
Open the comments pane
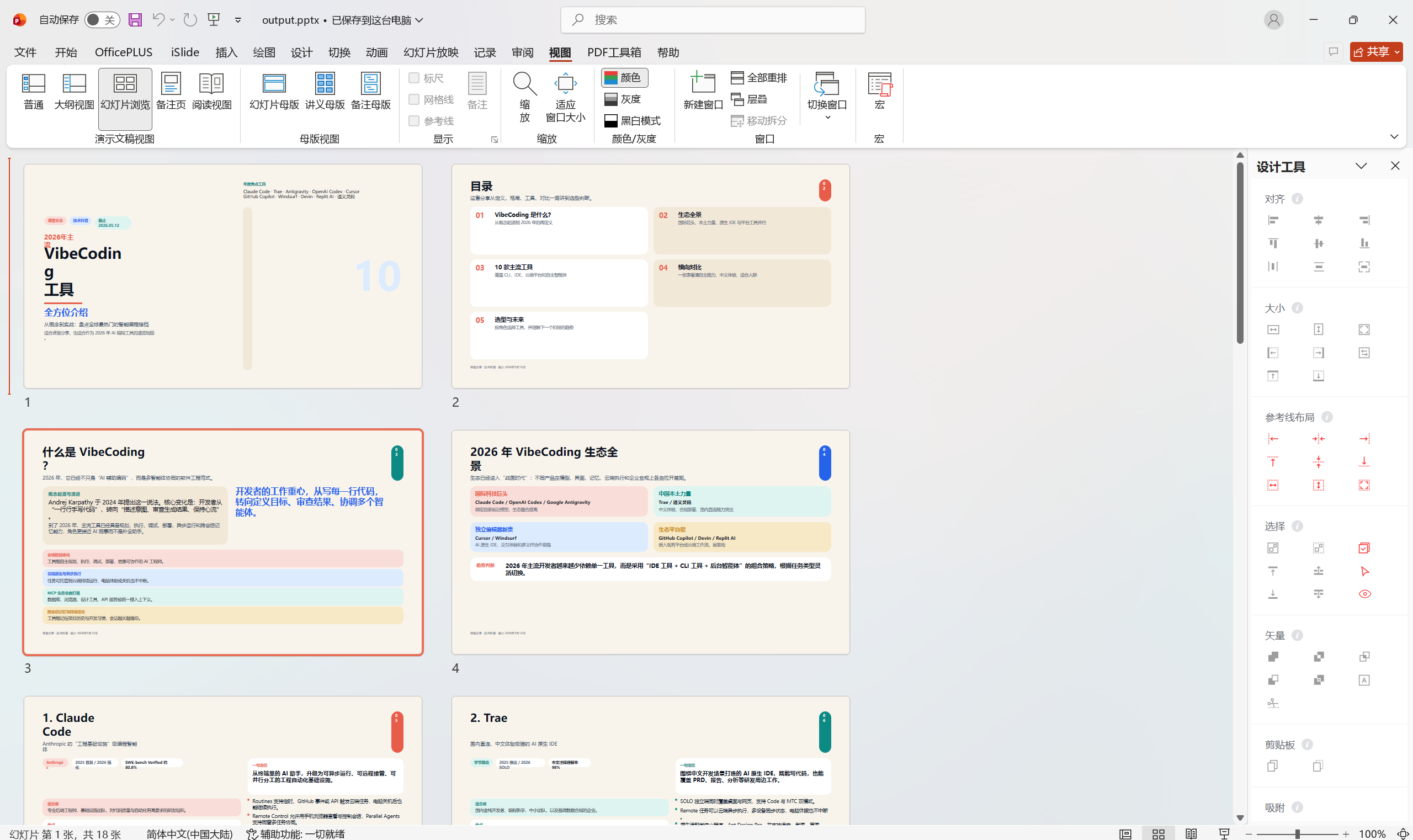[1333, 52]
